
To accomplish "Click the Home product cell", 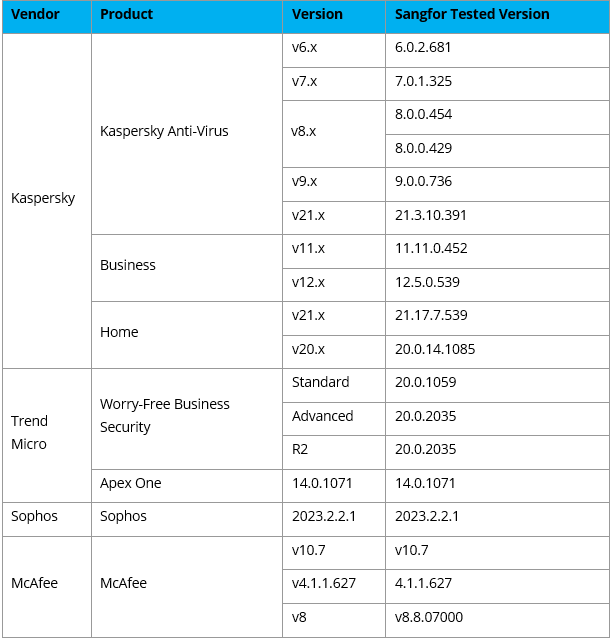I will coord(119,332).
